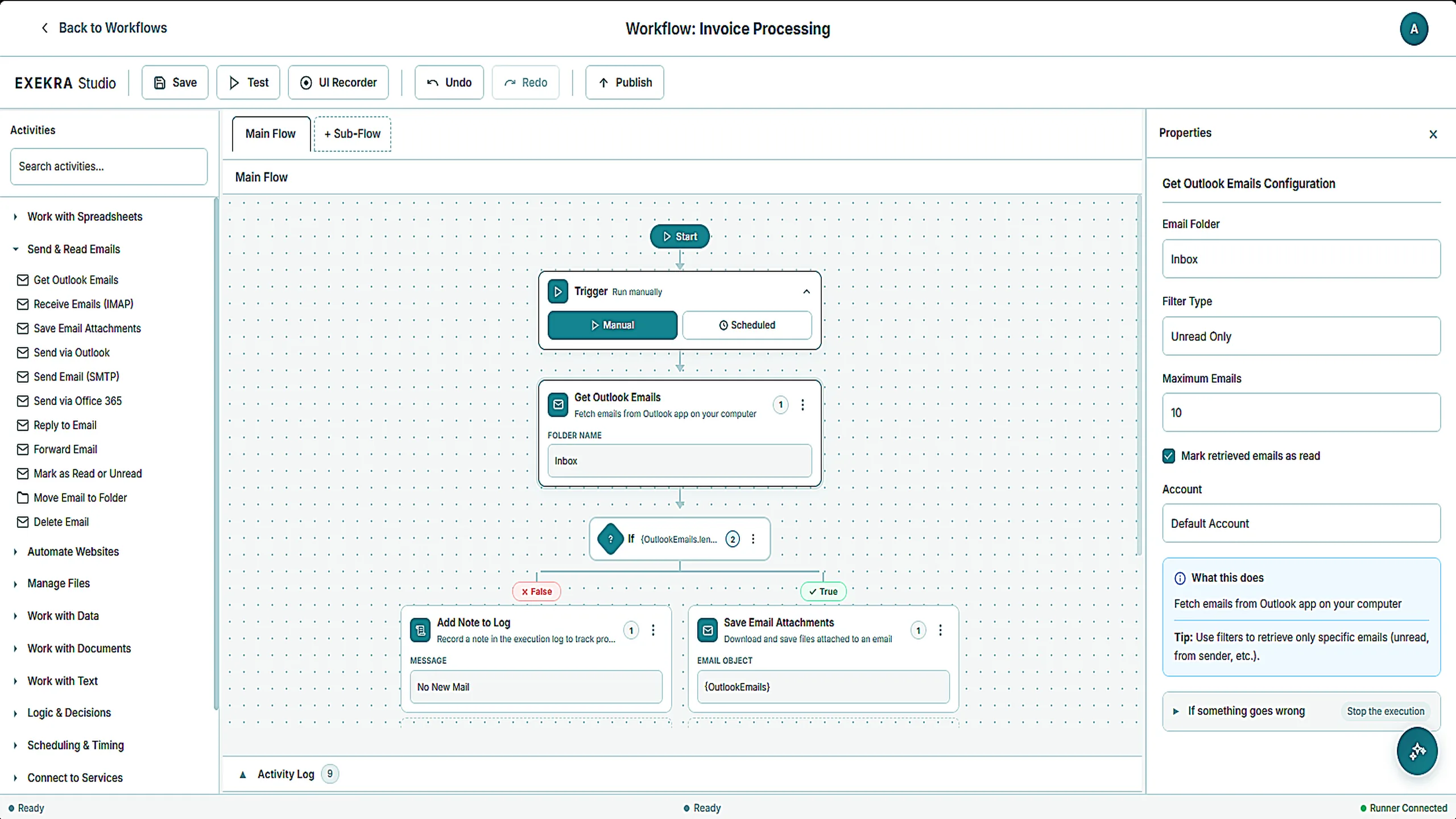
Task: Go Back to Workflows
Action: (104, 27)
